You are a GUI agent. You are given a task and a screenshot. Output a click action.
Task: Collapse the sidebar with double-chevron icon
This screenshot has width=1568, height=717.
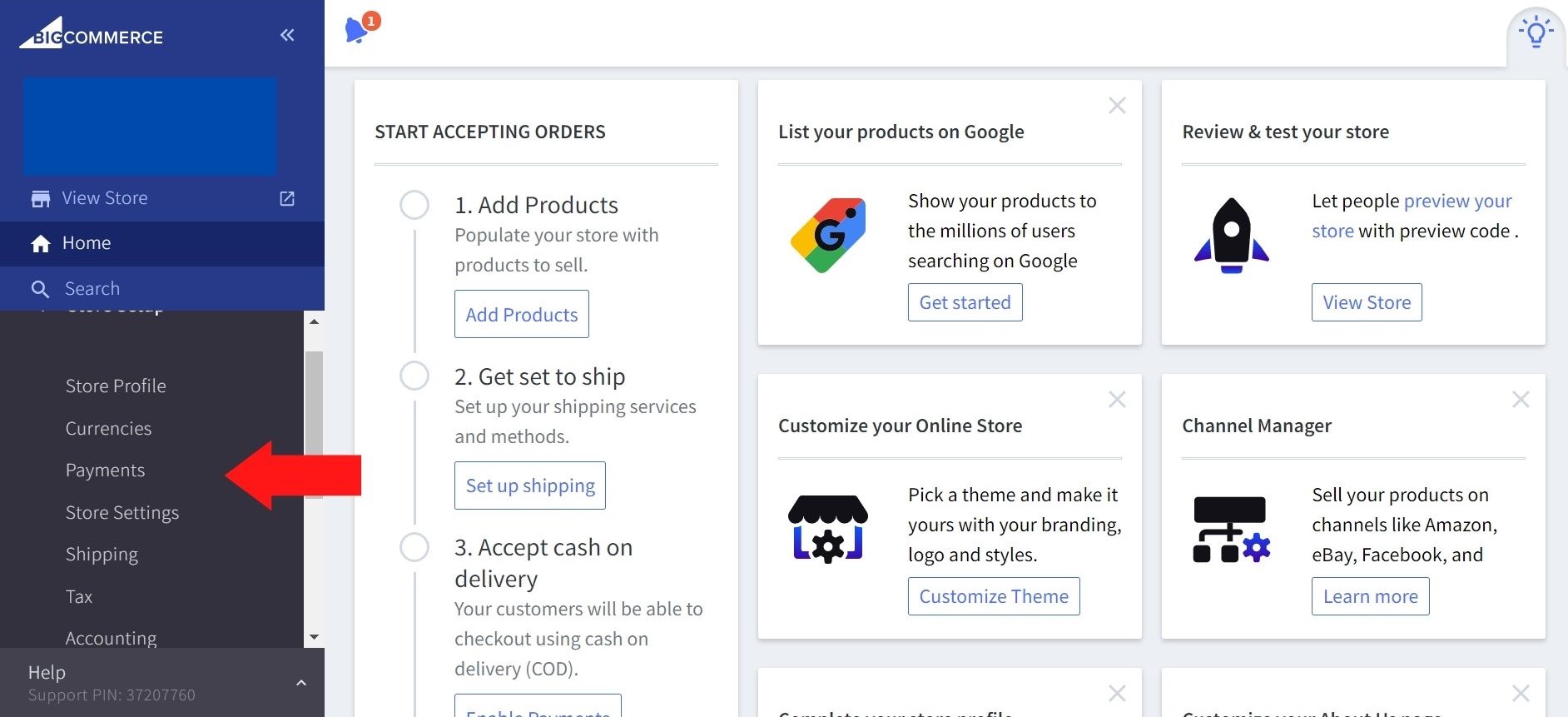point(287,35)
